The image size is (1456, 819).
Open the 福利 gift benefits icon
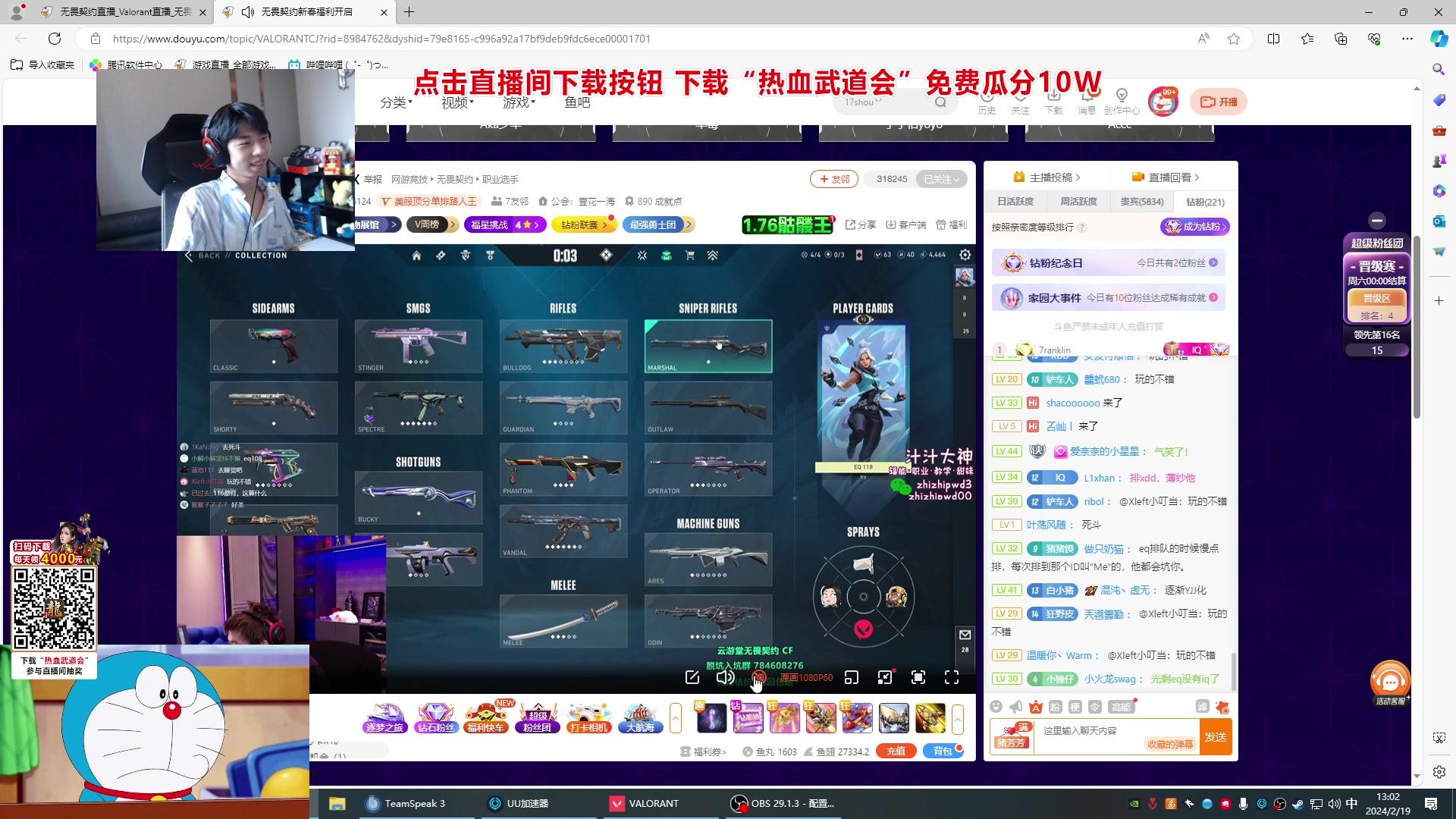tap(951, 225)
